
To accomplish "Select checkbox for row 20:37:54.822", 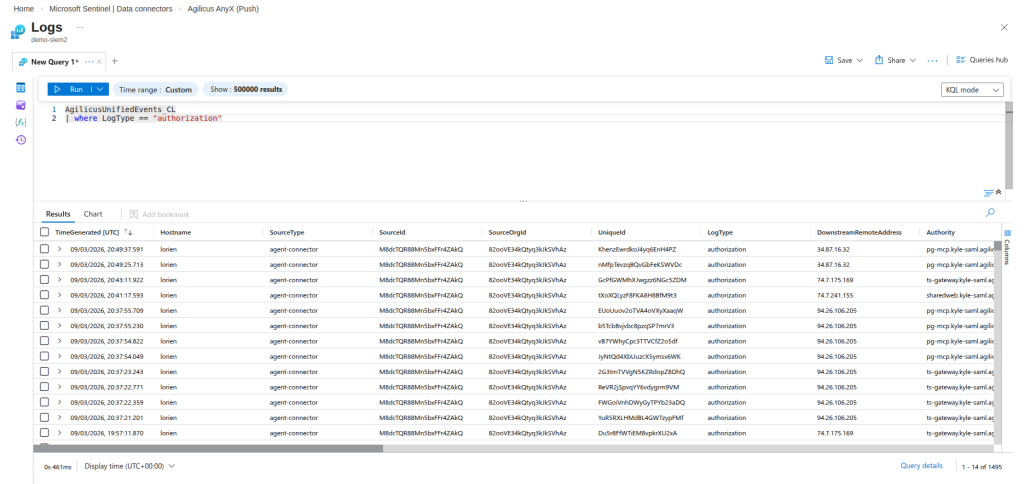I will tap(44, 340).
